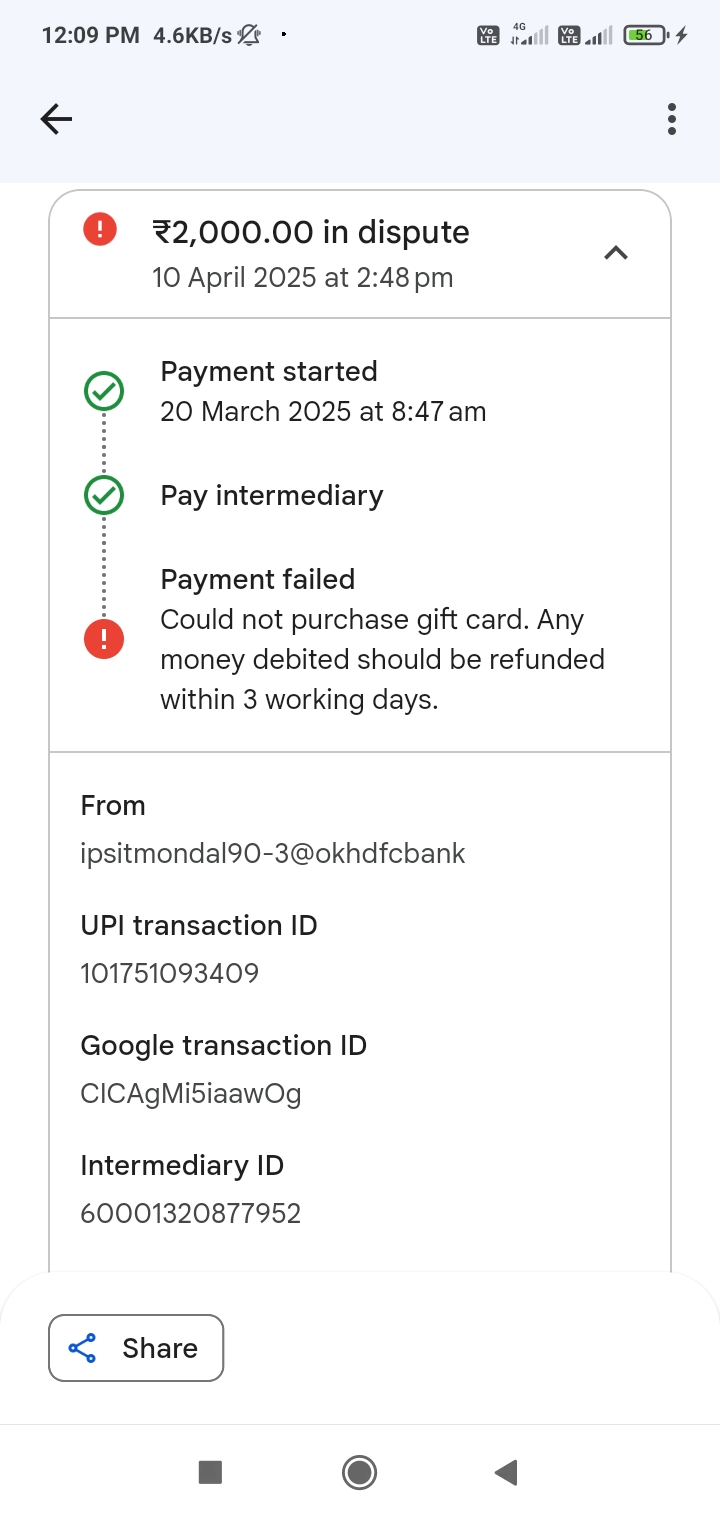Click the Share button

[136, 1348]
